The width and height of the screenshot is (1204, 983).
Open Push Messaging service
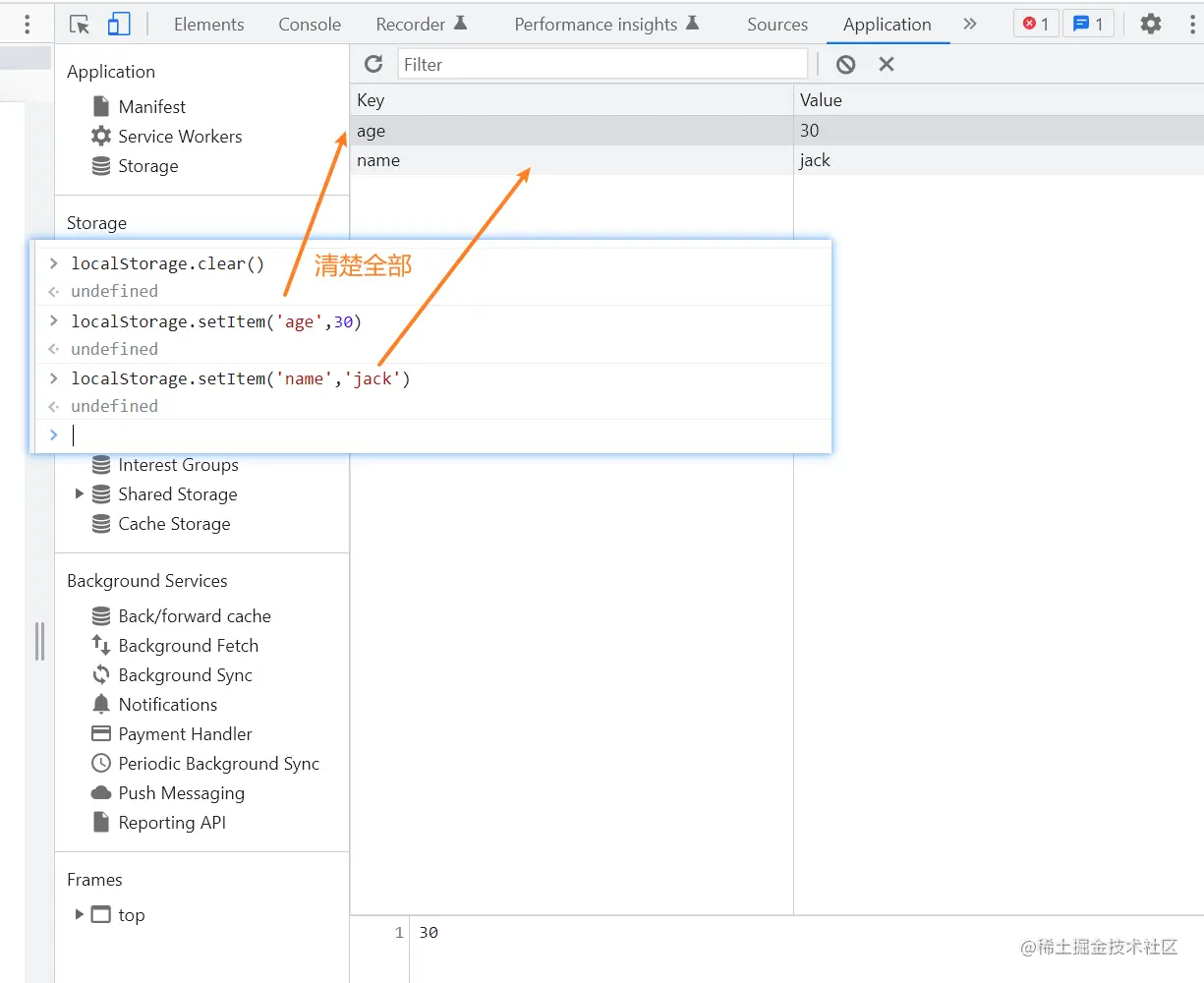(182, 793)
